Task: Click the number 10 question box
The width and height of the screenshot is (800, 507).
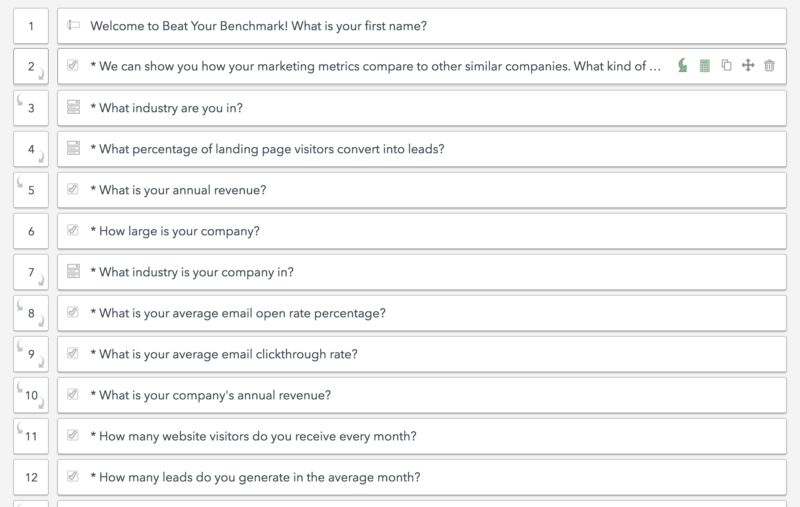Action: point(32,395)
